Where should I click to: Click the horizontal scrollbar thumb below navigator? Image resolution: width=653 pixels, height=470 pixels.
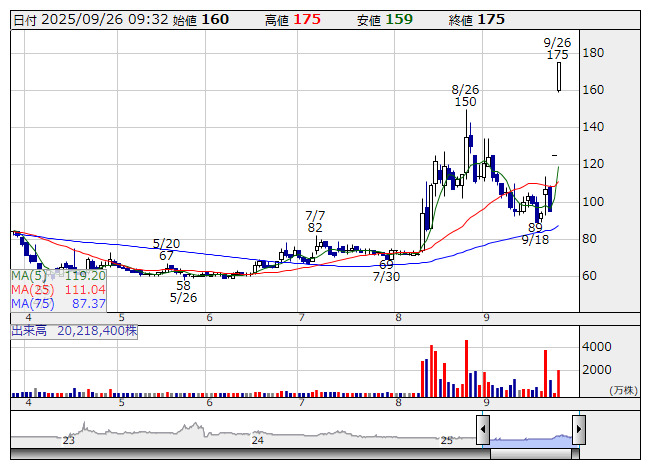coord(530,455)
